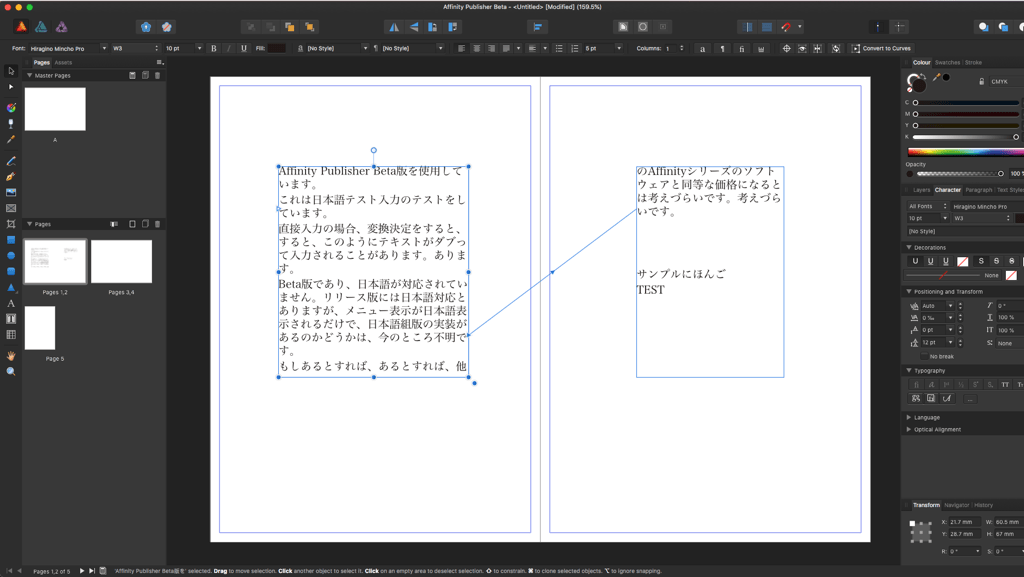Select the Zoom magnifier tool

coord(10,371)
